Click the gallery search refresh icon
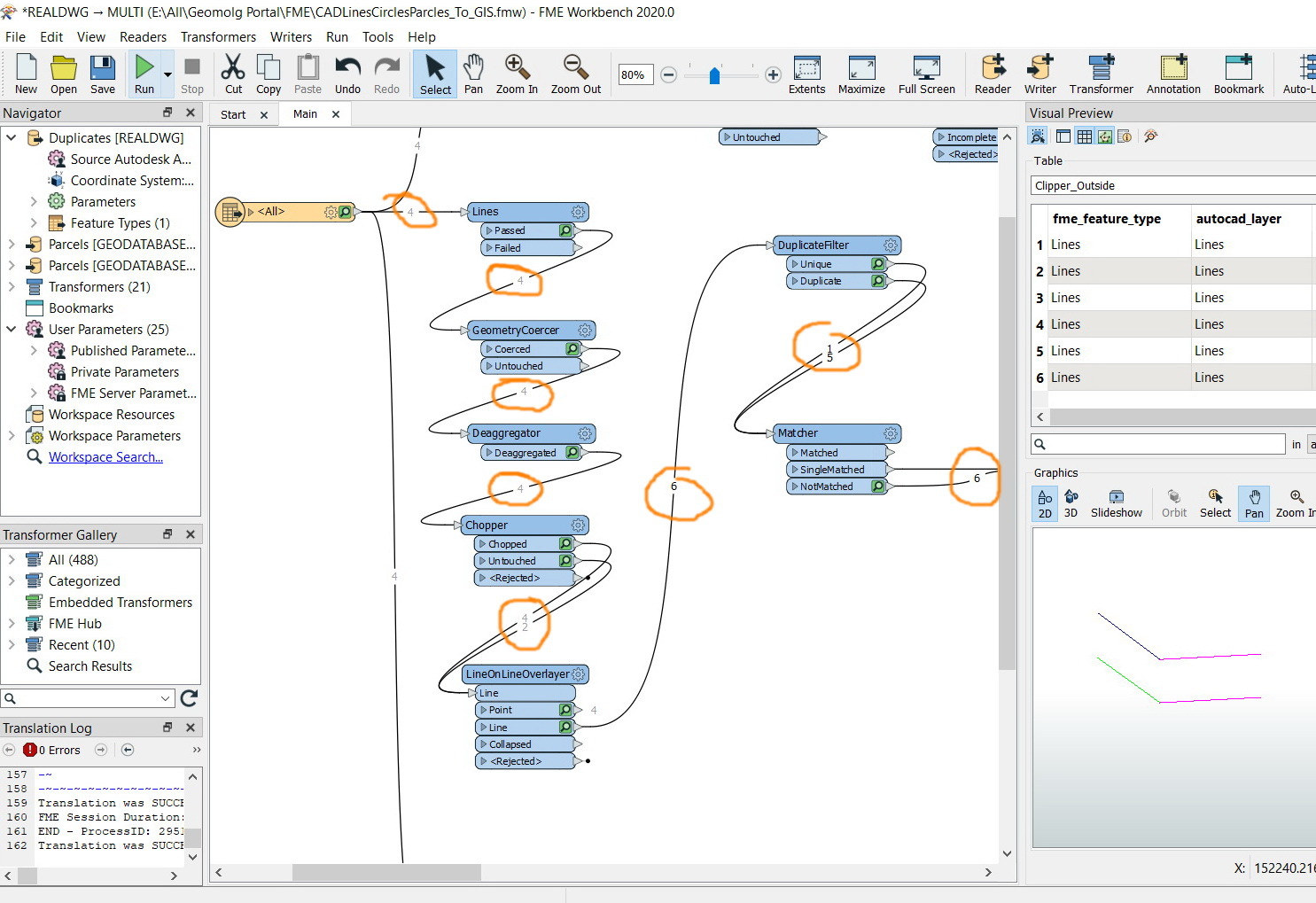Screen dimensions: 1316x903 pos(189,698)
